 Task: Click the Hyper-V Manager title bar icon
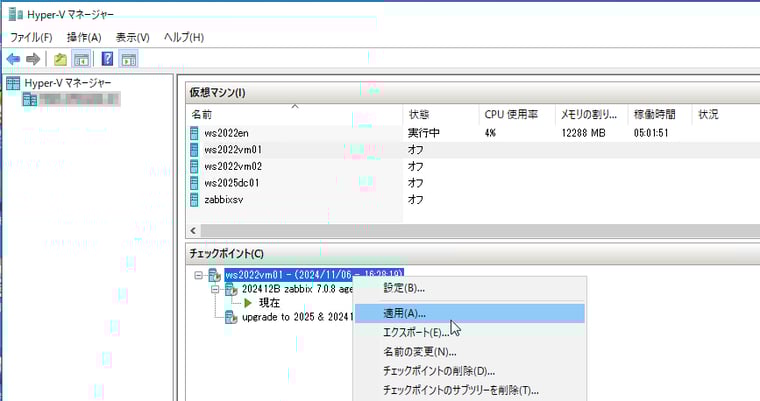[16, 14]
